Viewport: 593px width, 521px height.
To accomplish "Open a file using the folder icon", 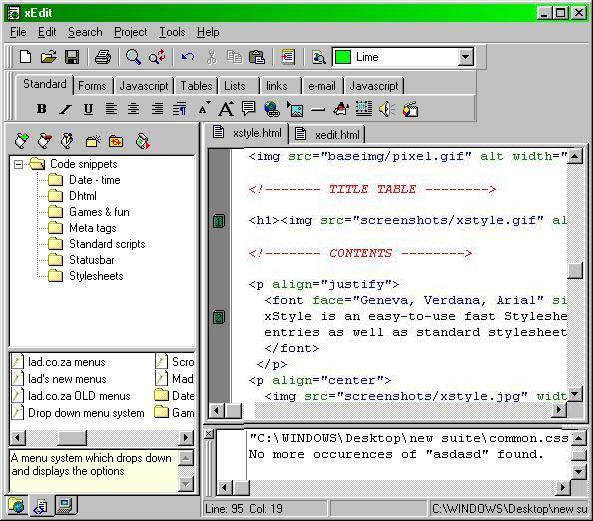I will (48, 57).
